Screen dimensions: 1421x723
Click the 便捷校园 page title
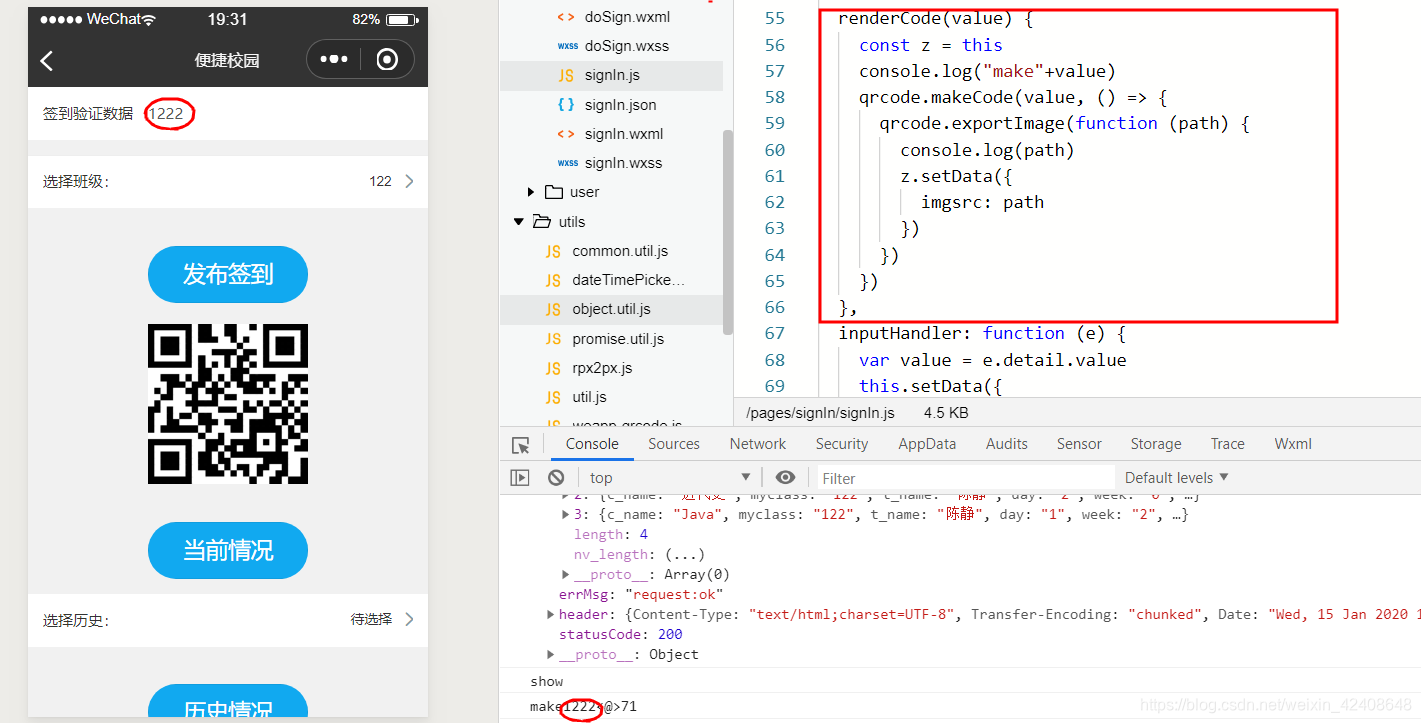click(x=227, y=60)
